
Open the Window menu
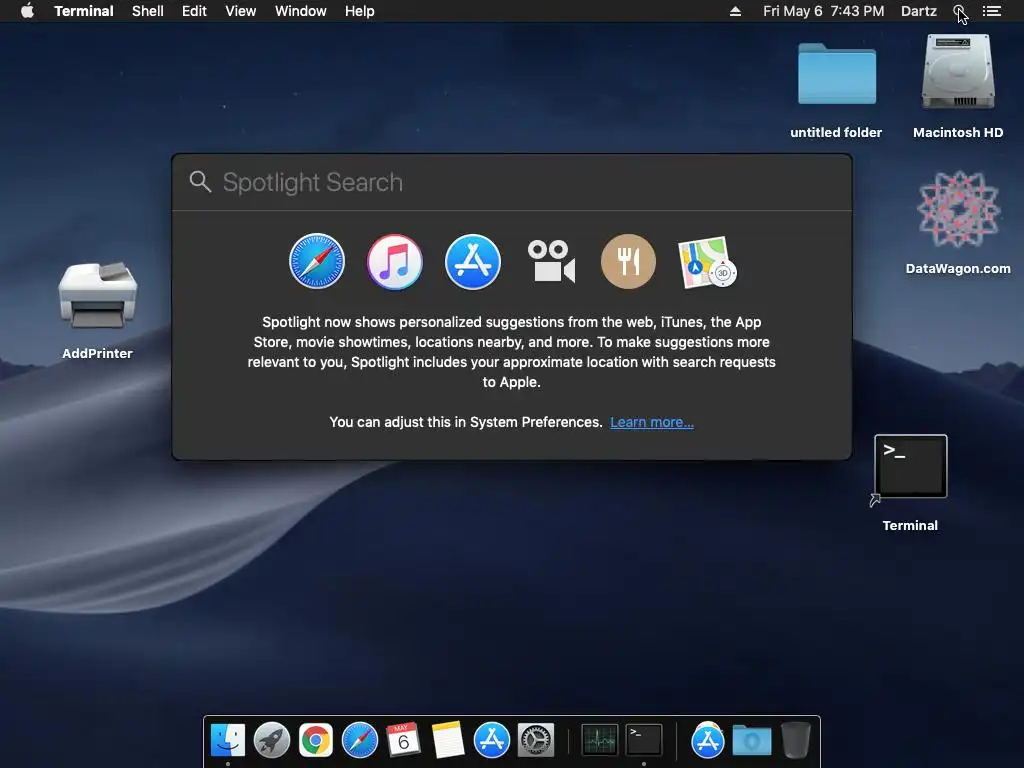[x=300, y=11]
